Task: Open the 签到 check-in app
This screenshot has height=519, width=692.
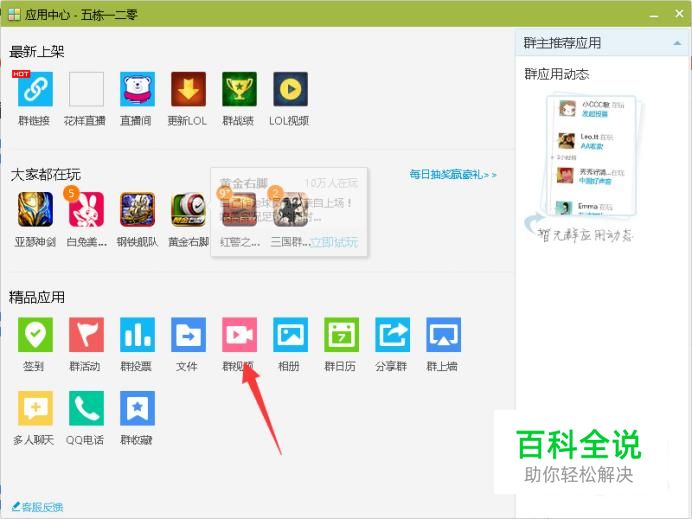Action: pyautogui.click(x=35, y=335)
